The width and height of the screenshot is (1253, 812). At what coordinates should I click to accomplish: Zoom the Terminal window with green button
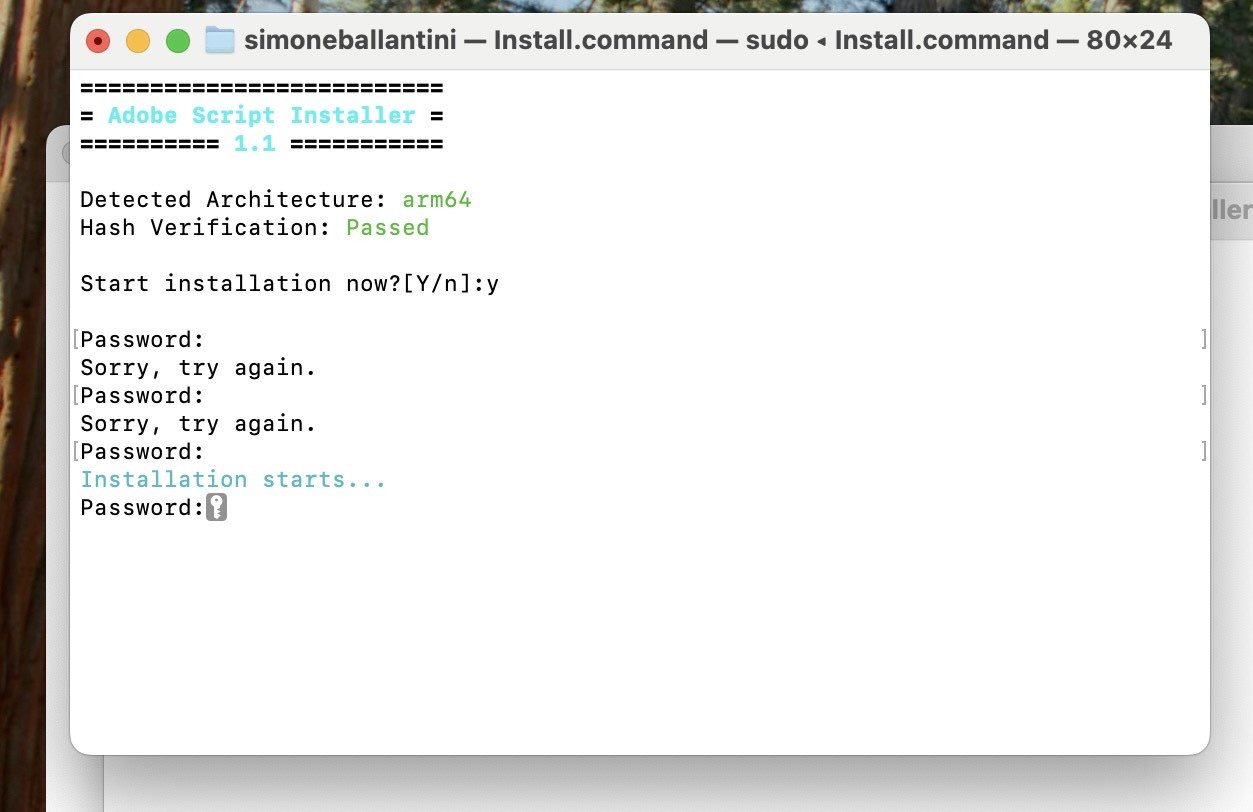tap(178, 41)
